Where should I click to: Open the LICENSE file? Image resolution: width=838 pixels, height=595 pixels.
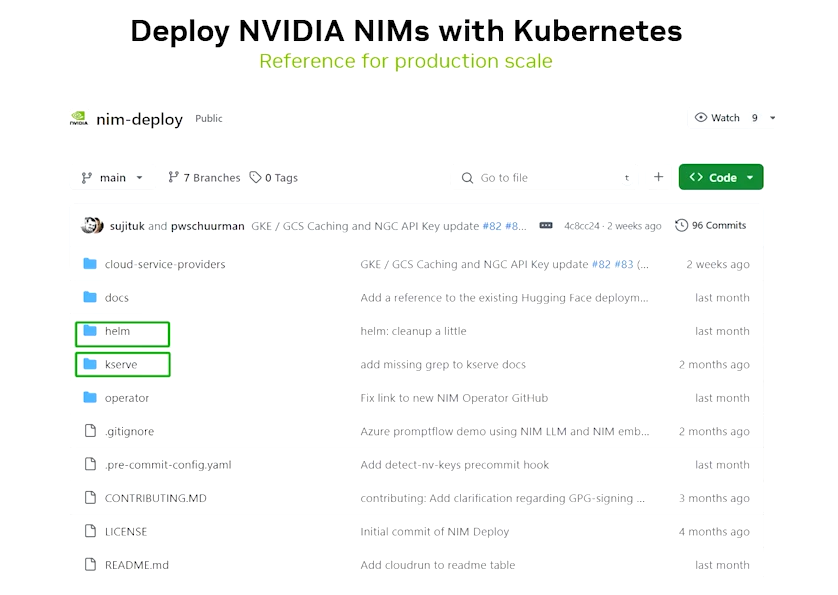pos(126,531)
